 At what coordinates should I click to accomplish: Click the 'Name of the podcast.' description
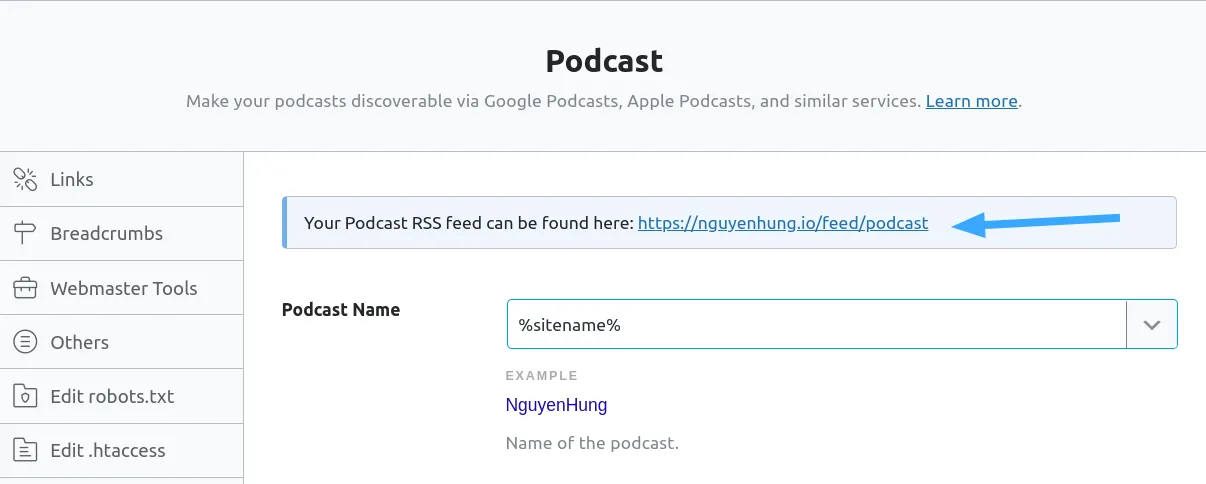592,442
